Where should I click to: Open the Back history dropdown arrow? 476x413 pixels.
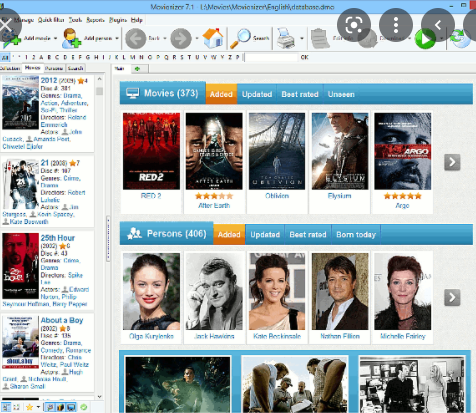[x=165, y=38]
